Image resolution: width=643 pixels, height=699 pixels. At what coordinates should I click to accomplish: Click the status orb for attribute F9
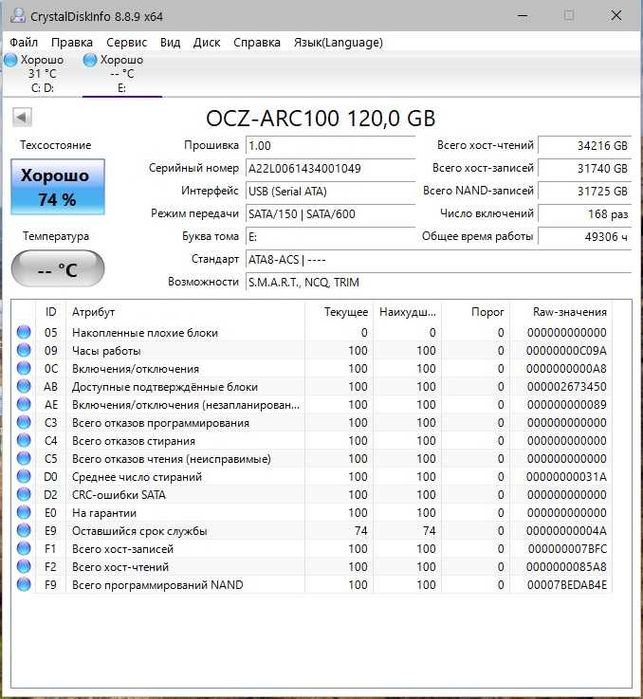(x=24, y=584)
